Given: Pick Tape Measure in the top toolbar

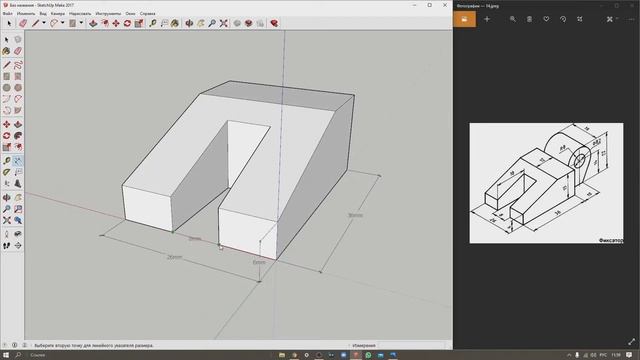Looking at the screenshot, I should [153, 23].
